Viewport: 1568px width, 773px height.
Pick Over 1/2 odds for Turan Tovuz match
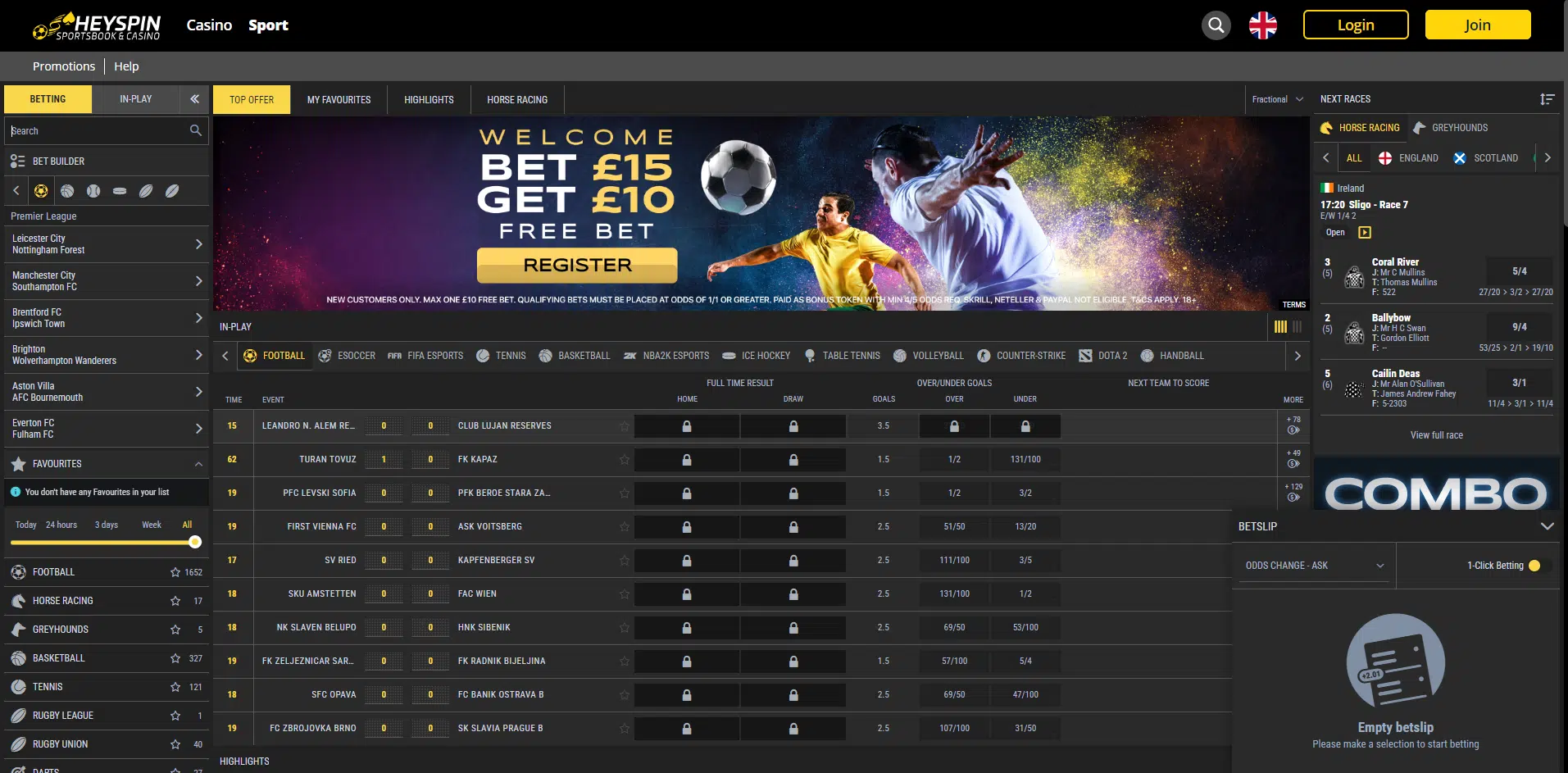pos(954,459)
